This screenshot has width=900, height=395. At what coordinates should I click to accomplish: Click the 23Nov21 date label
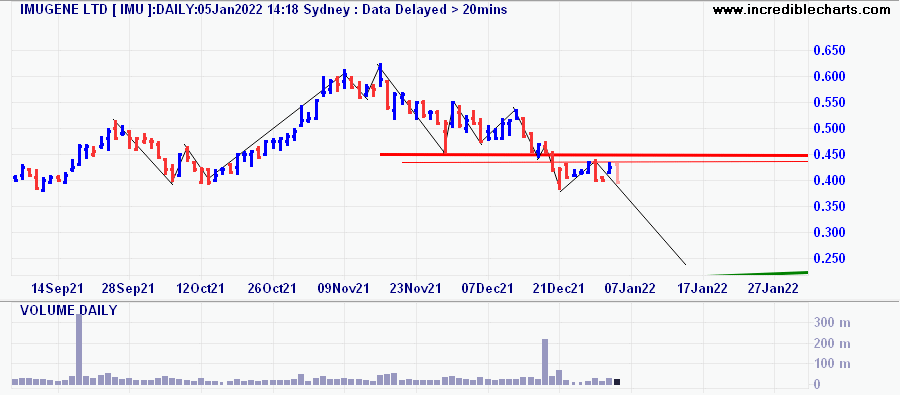[x=416, y=288]
